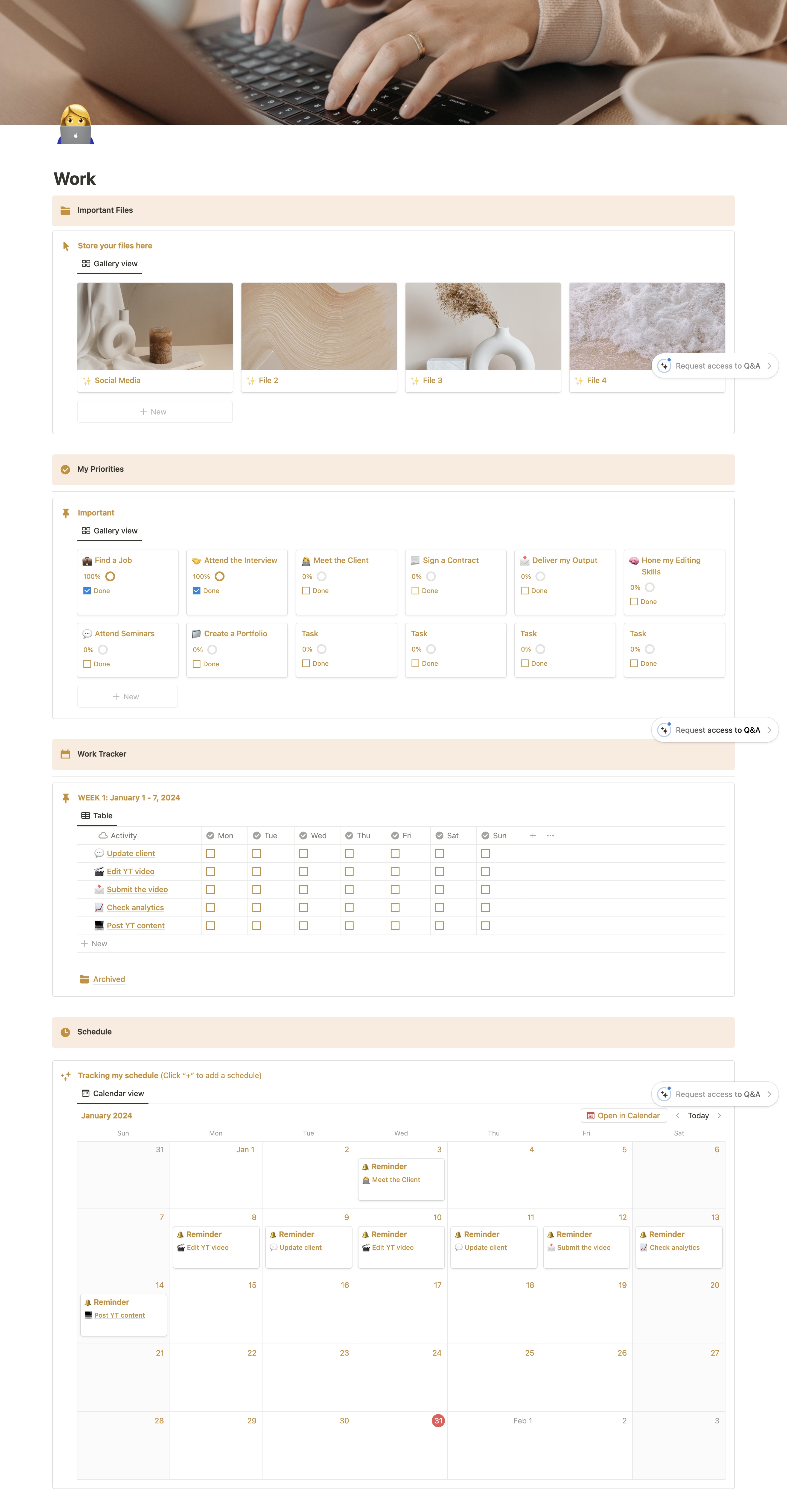Screen dimensions: 787x1512
Task: Tick Mon checkbox for Update client
Action: 210,853
